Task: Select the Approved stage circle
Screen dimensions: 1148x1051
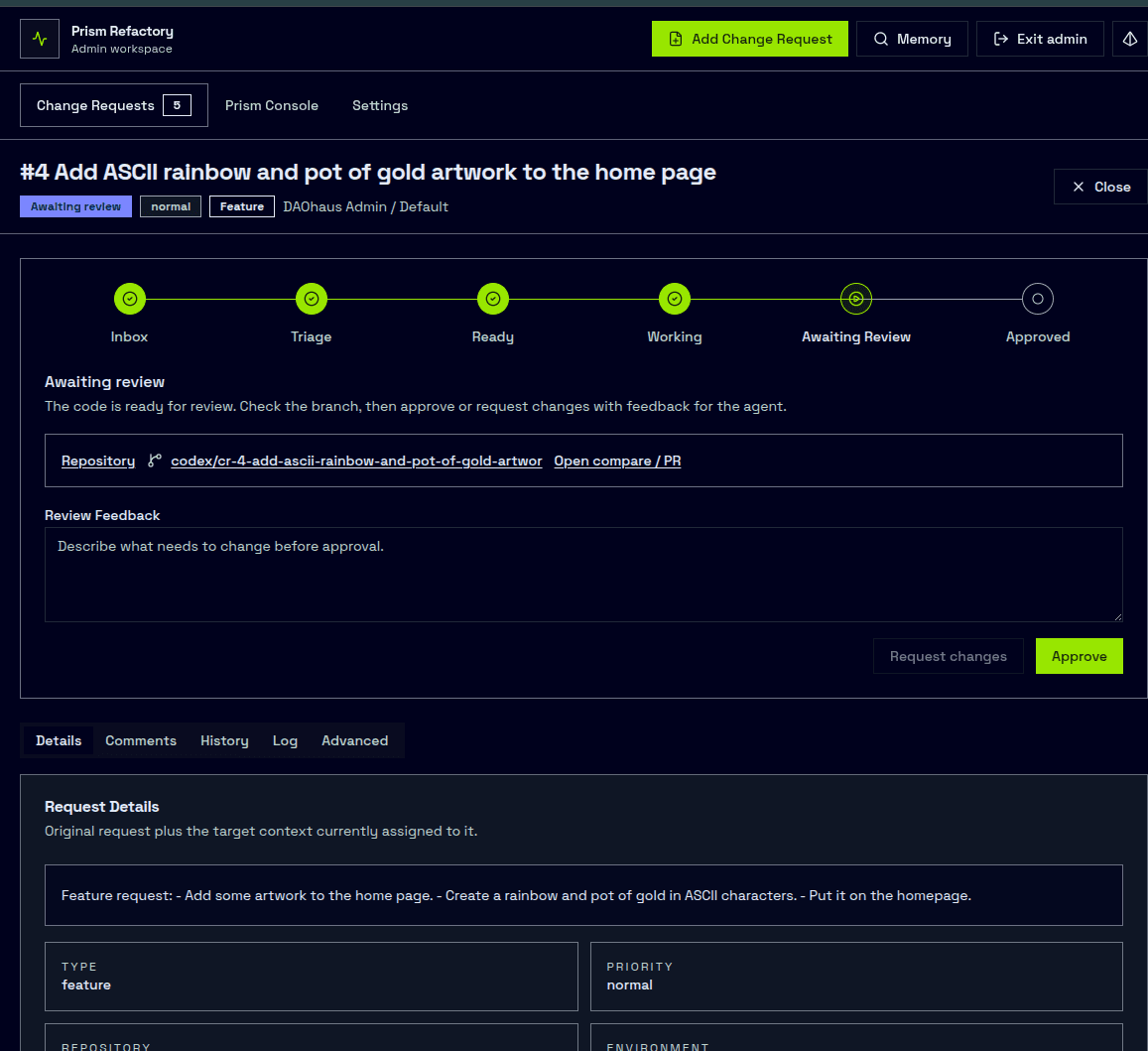Action: coord(1037,299)
